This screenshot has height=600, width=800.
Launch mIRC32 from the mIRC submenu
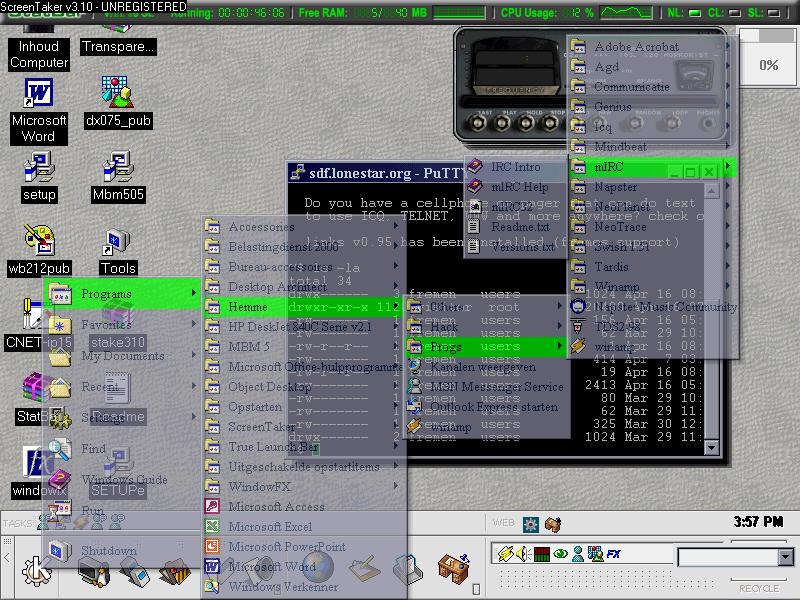click(515, 207)
